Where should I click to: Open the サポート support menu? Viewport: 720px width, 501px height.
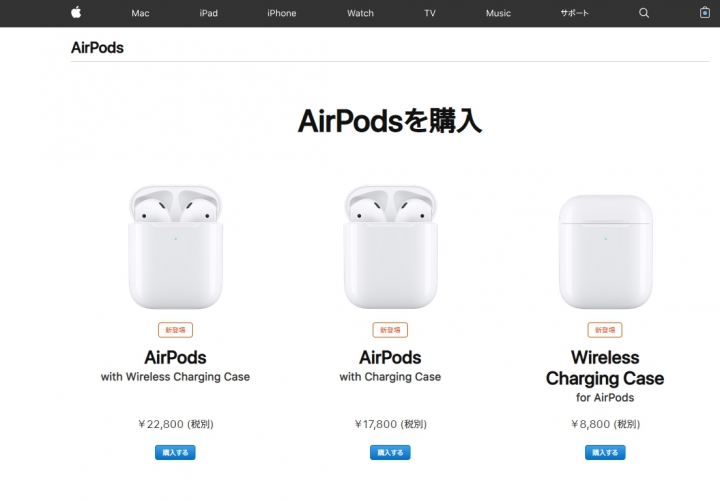(574, 13)
